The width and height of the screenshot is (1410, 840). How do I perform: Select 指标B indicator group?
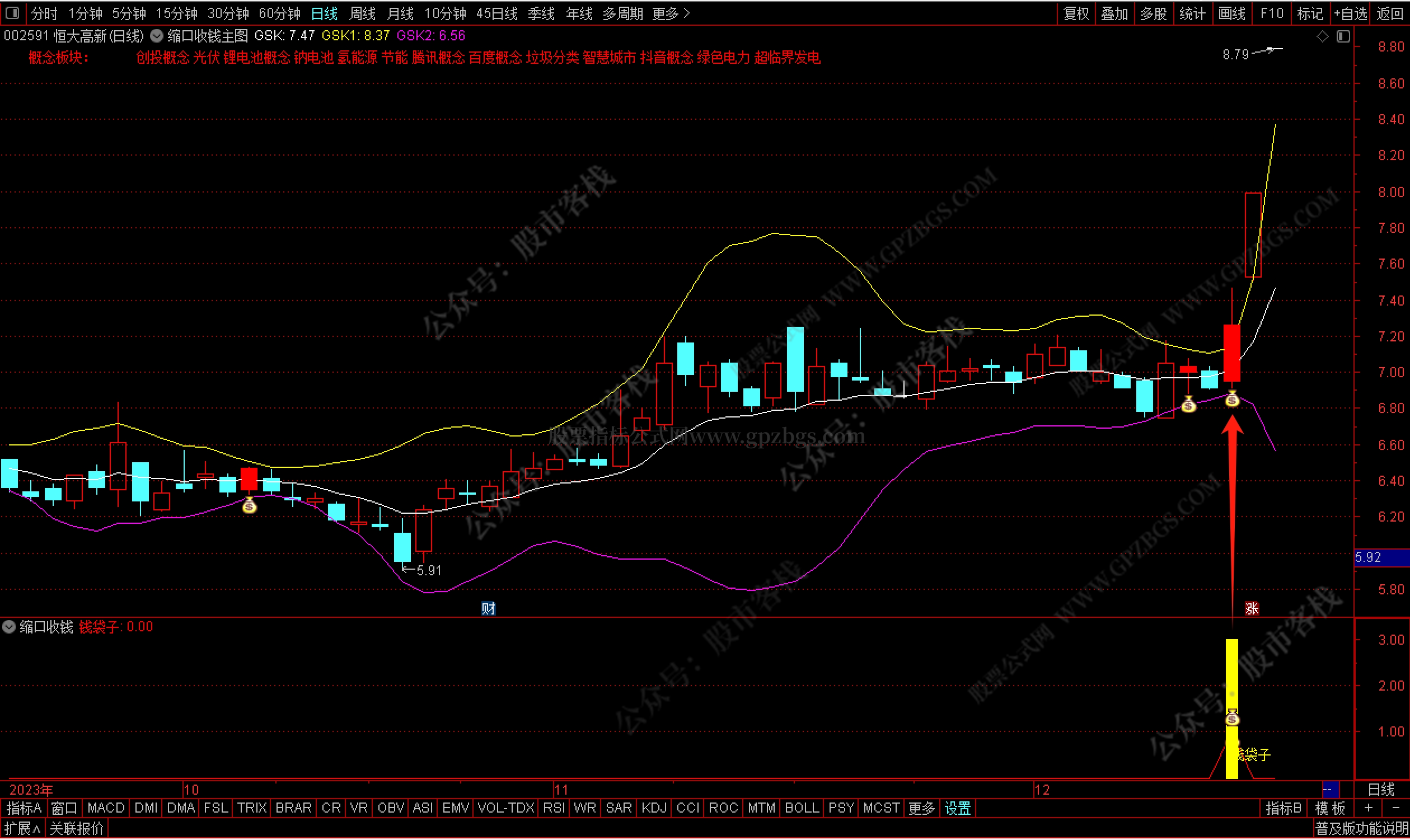(1283, 809)
